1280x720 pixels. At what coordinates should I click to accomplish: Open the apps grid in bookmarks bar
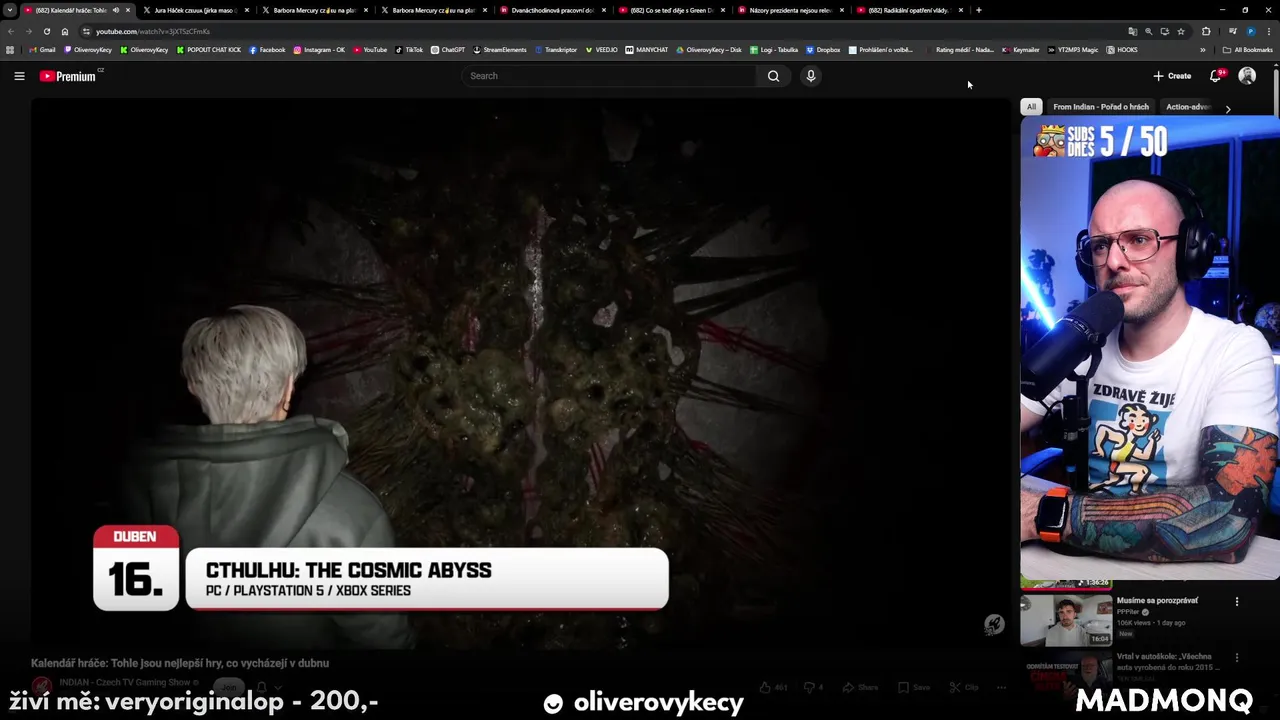tap(10, 50)
